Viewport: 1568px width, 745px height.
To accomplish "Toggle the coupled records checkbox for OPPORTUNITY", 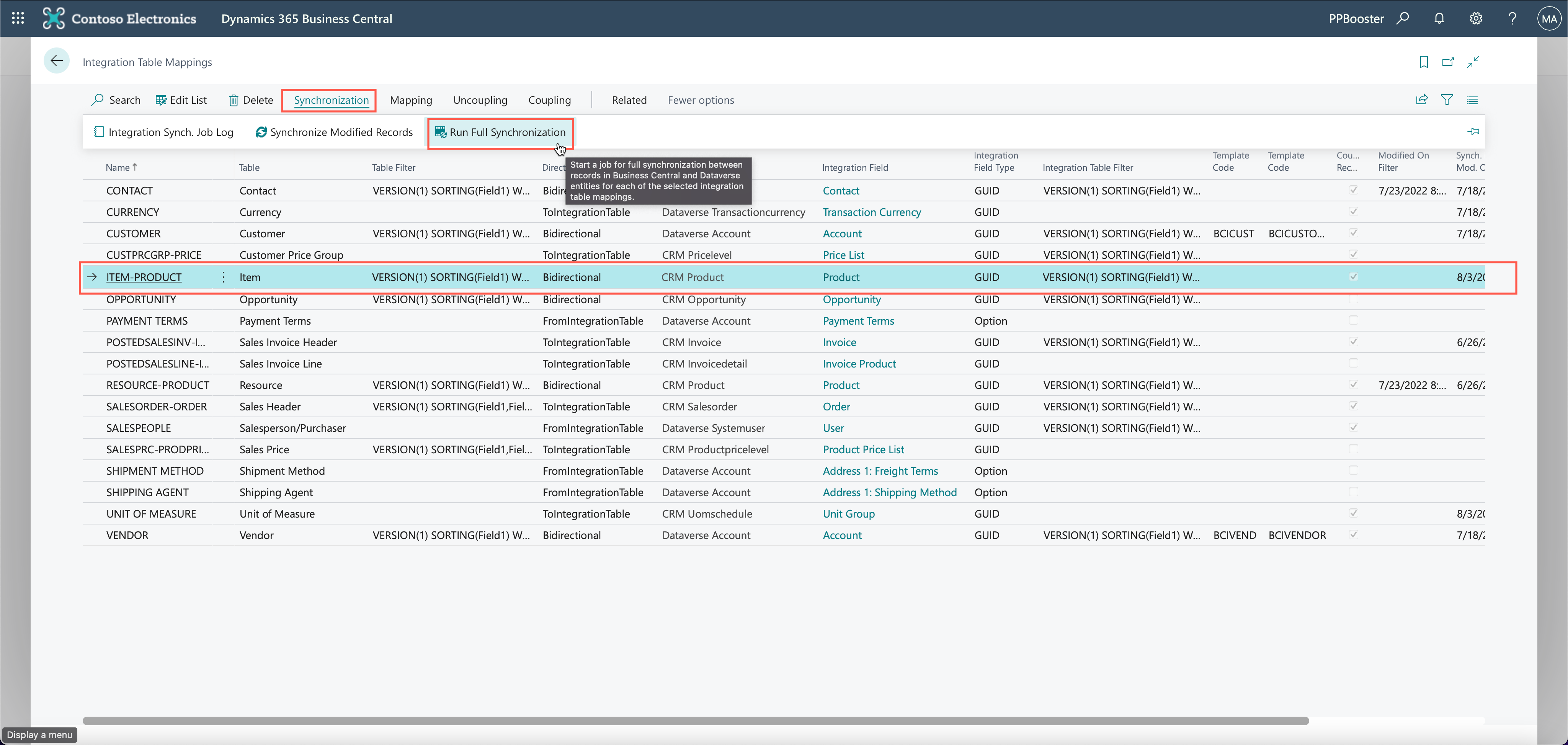I will pyautogui.click(x=1353, y=299).
